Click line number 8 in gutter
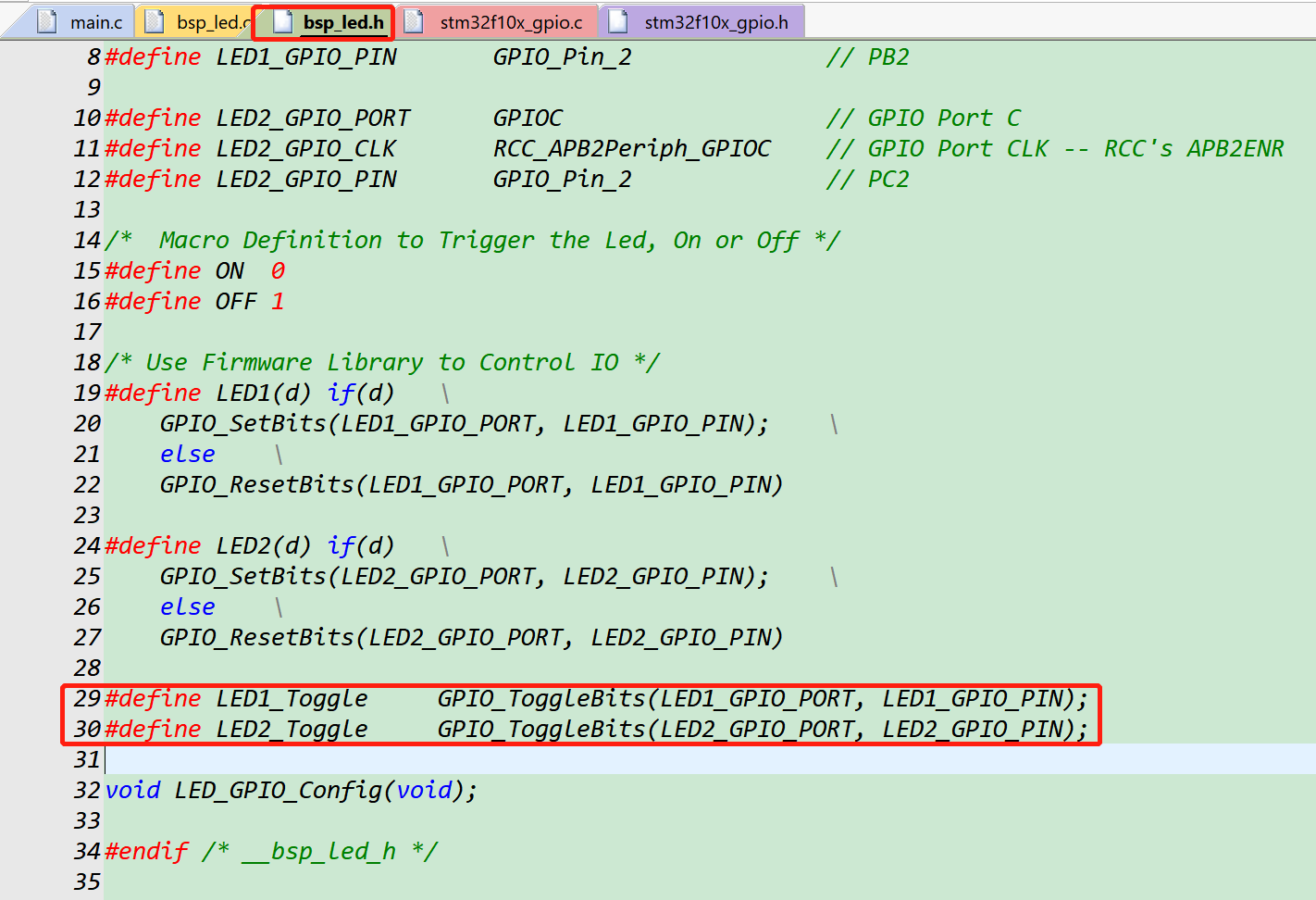Image resolution: width=1316 pixels, height=900 pixels. (x=93, y=56)
